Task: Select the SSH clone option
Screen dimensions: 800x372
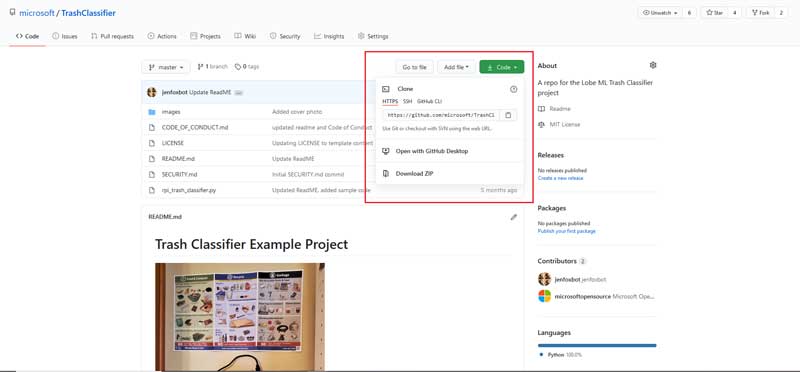Action: coord(408,102)
